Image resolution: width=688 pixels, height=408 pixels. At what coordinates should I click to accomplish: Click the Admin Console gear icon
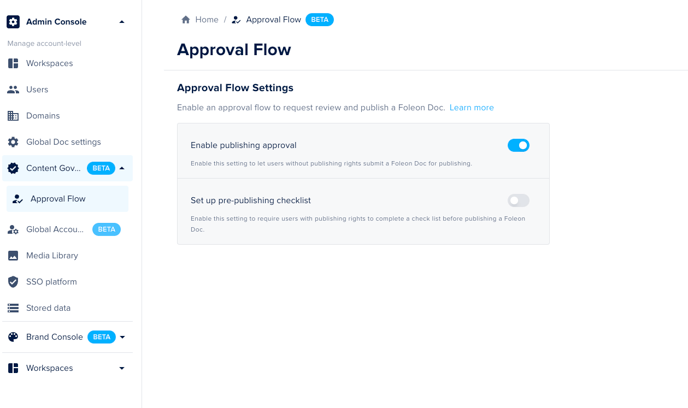point(13,21)
